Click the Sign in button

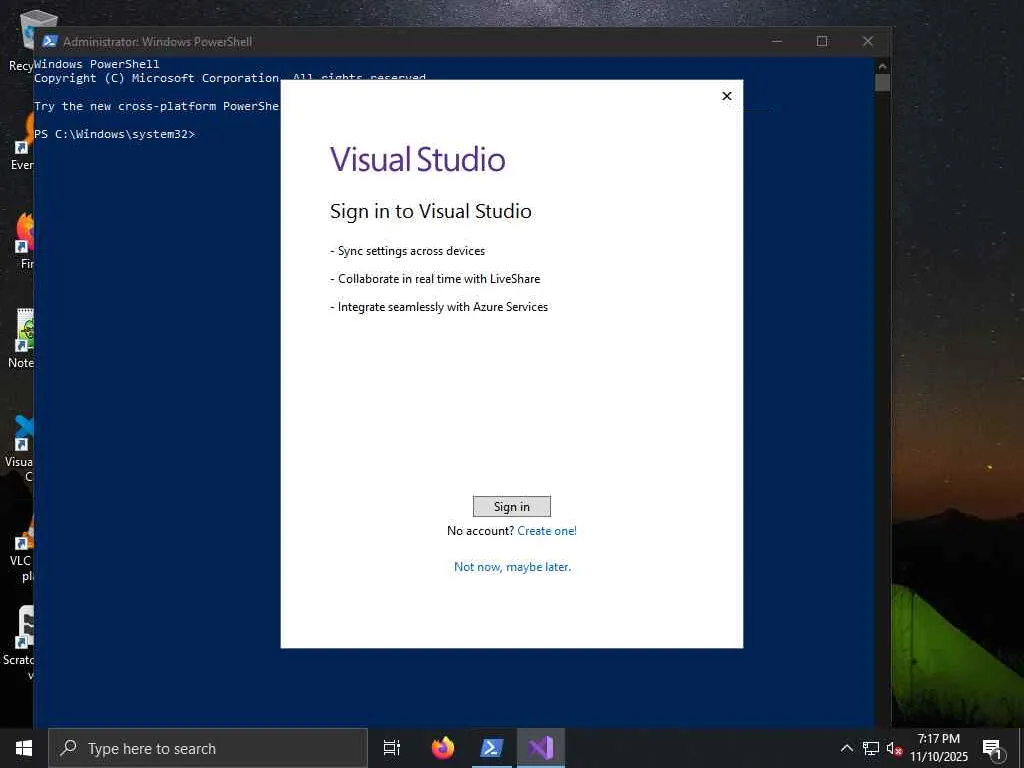point(511,506)
